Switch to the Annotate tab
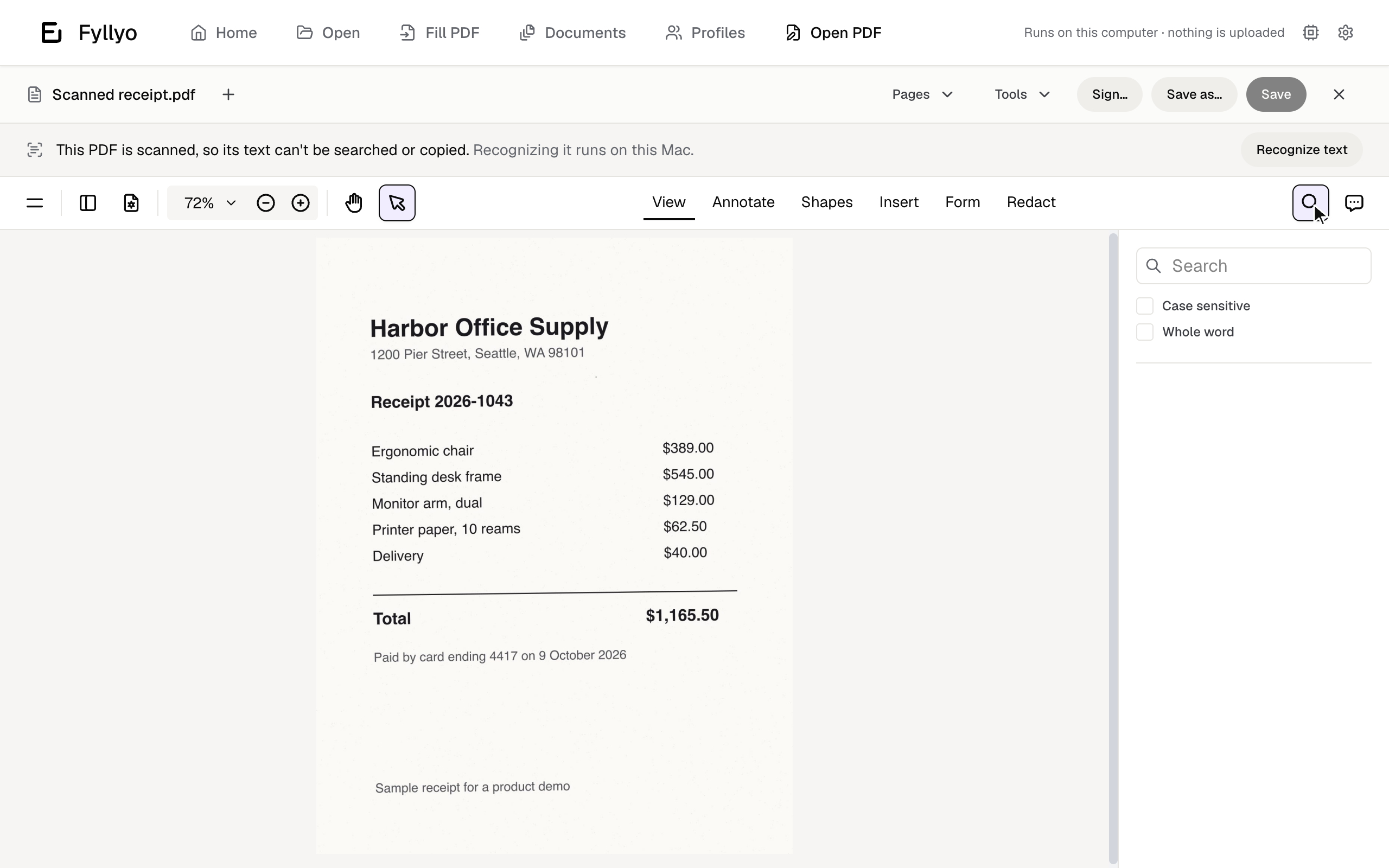This screenshot has width=1389, height=868. [x=743, y=202]
